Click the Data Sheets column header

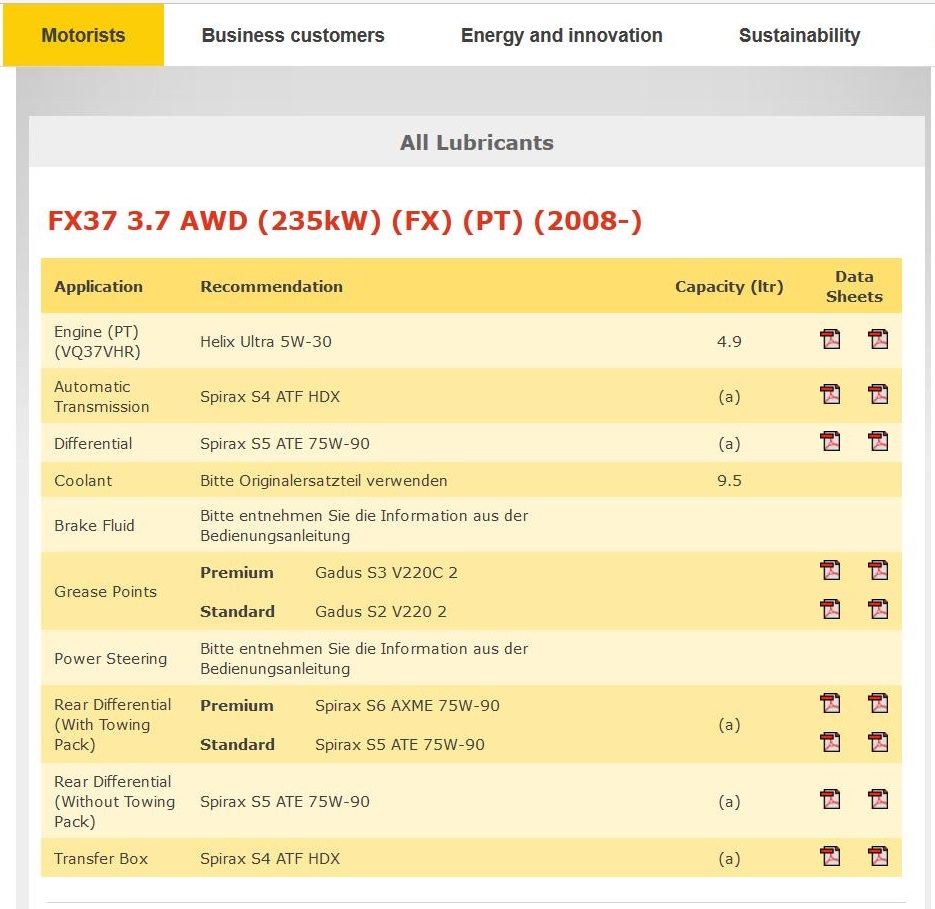854,286
